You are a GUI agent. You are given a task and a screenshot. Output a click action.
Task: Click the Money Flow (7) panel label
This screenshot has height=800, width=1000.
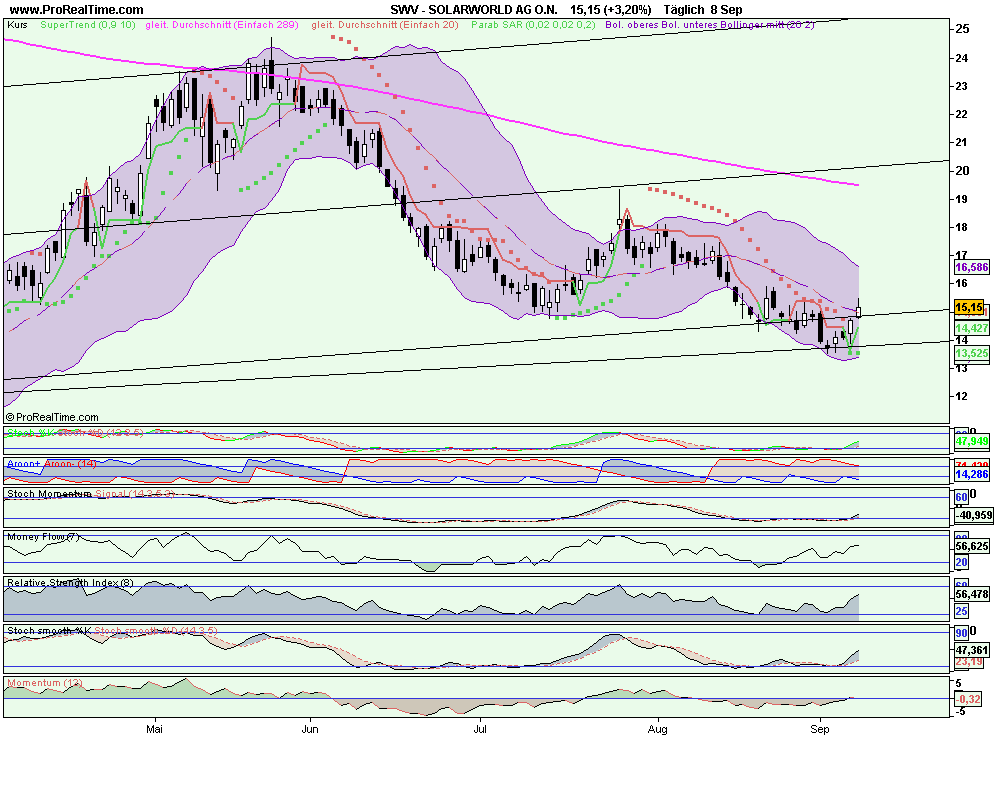tap(43, 537)
